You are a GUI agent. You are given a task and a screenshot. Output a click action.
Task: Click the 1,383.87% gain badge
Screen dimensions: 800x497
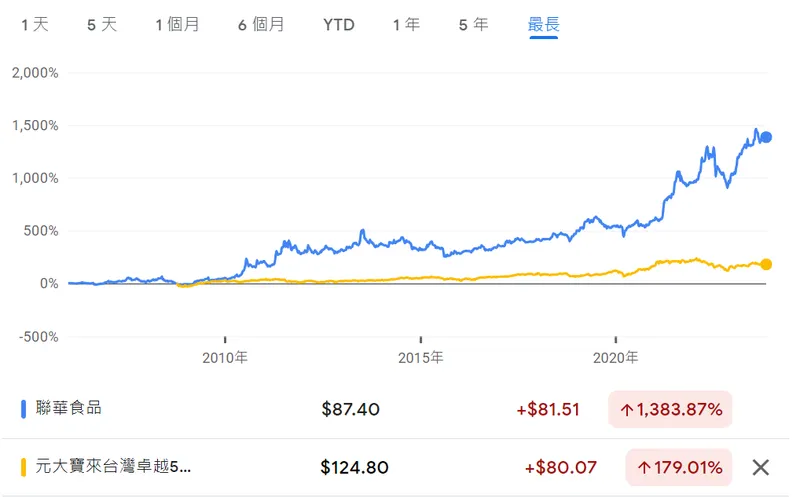click(x=670, y=409)
